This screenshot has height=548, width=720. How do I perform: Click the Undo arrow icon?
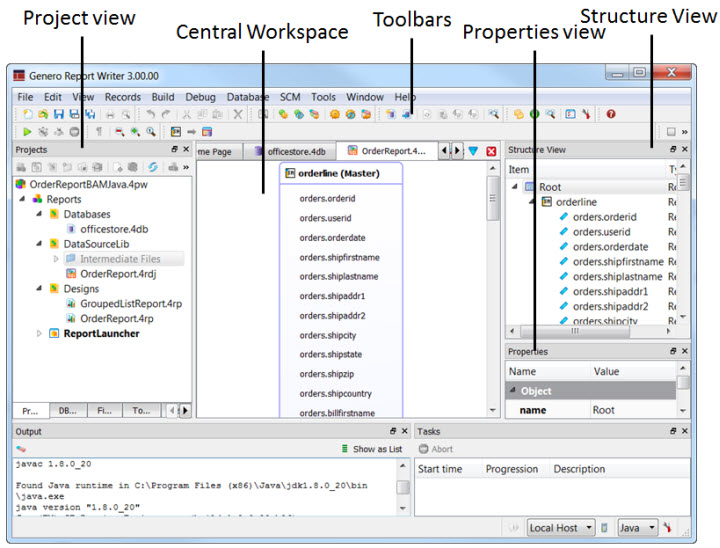150,114
